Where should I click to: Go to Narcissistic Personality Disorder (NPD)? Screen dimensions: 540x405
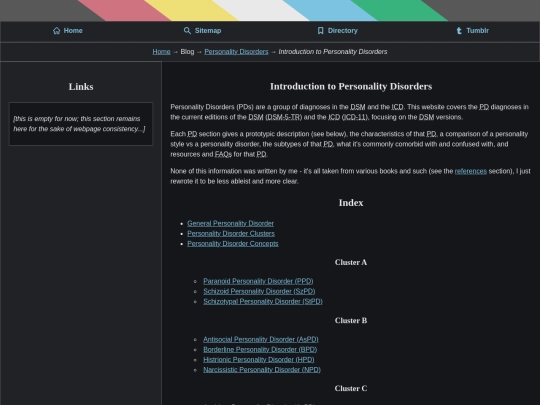pos(262,370)
